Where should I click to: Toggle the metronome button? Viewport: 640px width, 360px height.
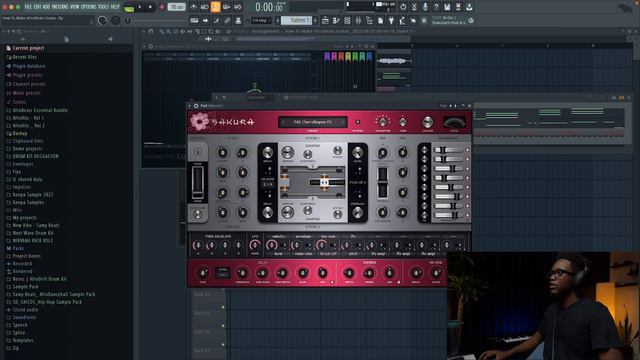pyautogui.click(x=193, y=7)
